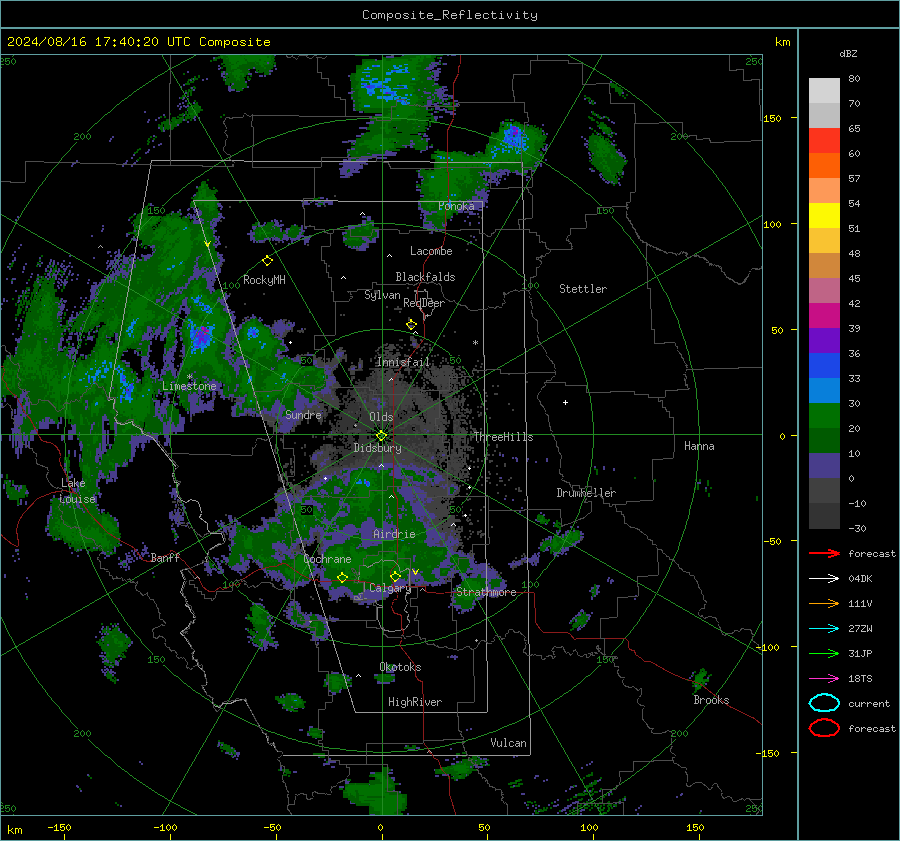Click the Airdrie city label
Image resolution: width=900 pixels, height=841 pixels.
click(x=394, y=534)
